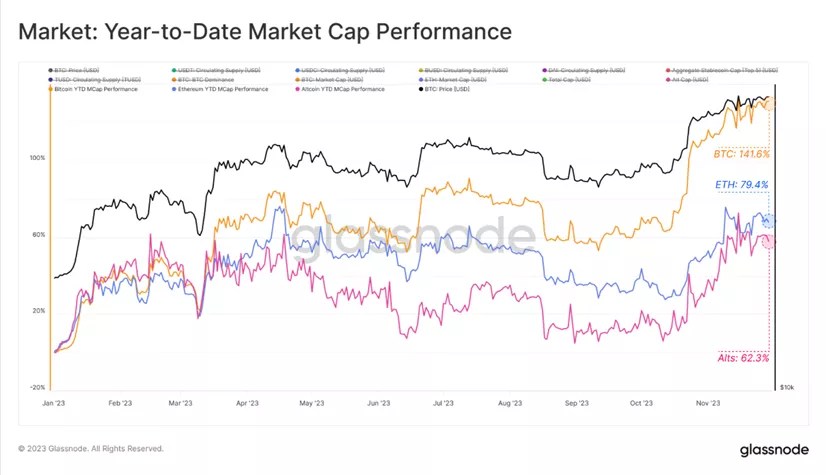Image resolution: width=826 pixels, height=475 pixels.
Task: Click the 100% y-axis label
Action: tap(37, 158)
